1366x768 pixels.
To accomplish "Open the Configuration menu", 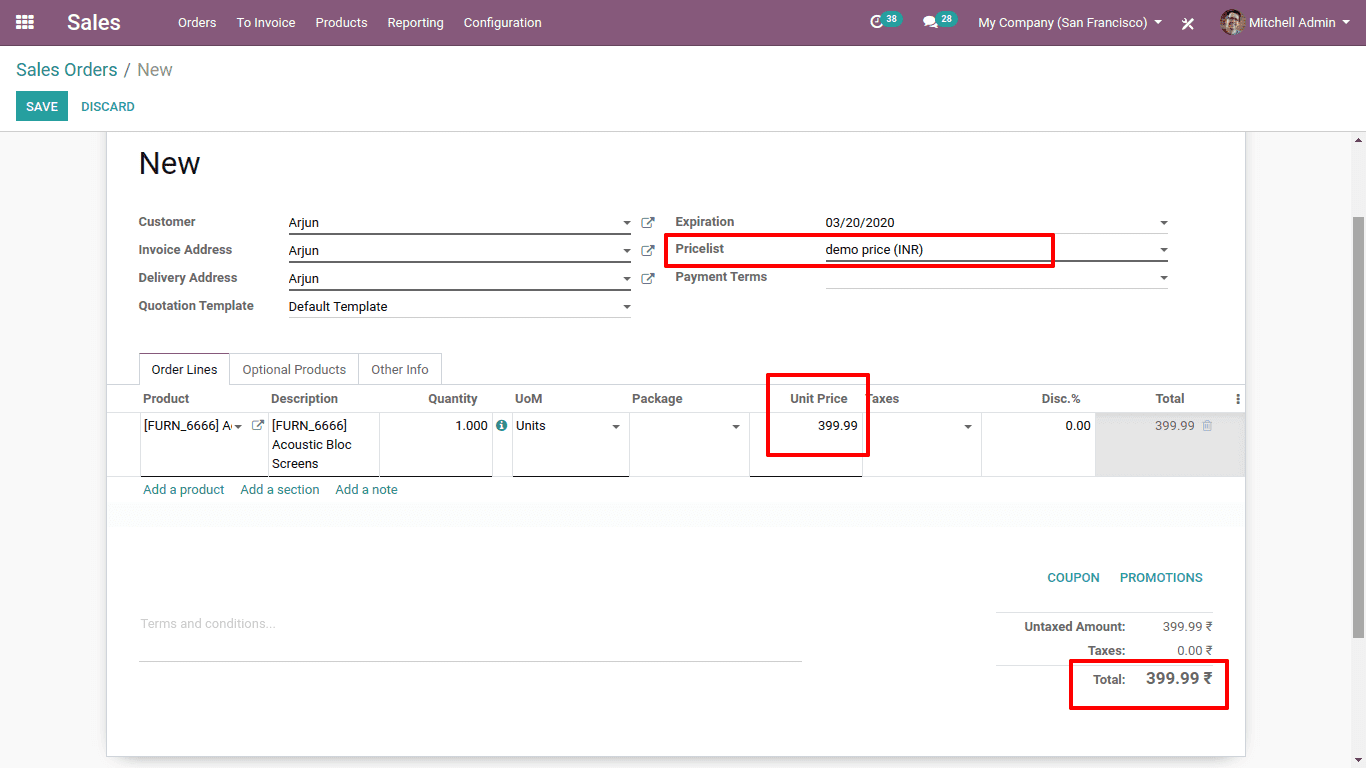I will (x=503, y=22).
